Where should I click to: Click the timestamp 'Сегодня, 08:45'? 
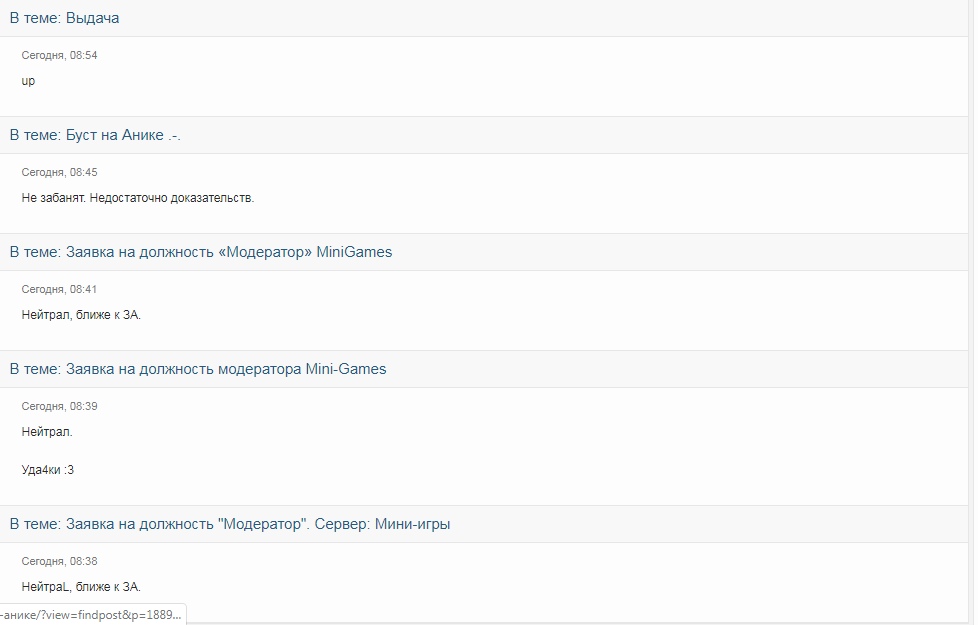pos(59,172)
